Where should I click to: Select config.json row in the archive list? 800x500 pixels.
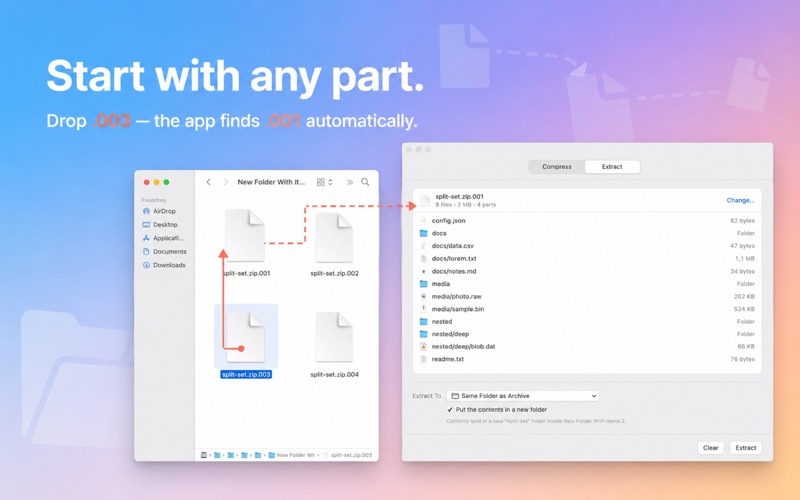click(x=587, y=221)
